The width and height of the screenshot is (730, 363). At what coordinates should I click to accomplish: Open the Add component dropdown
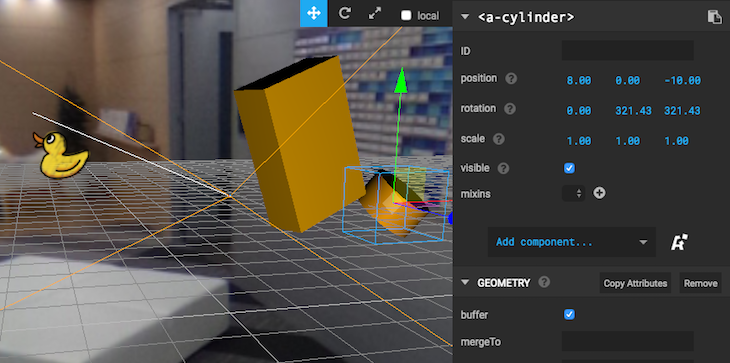point(572,242)
